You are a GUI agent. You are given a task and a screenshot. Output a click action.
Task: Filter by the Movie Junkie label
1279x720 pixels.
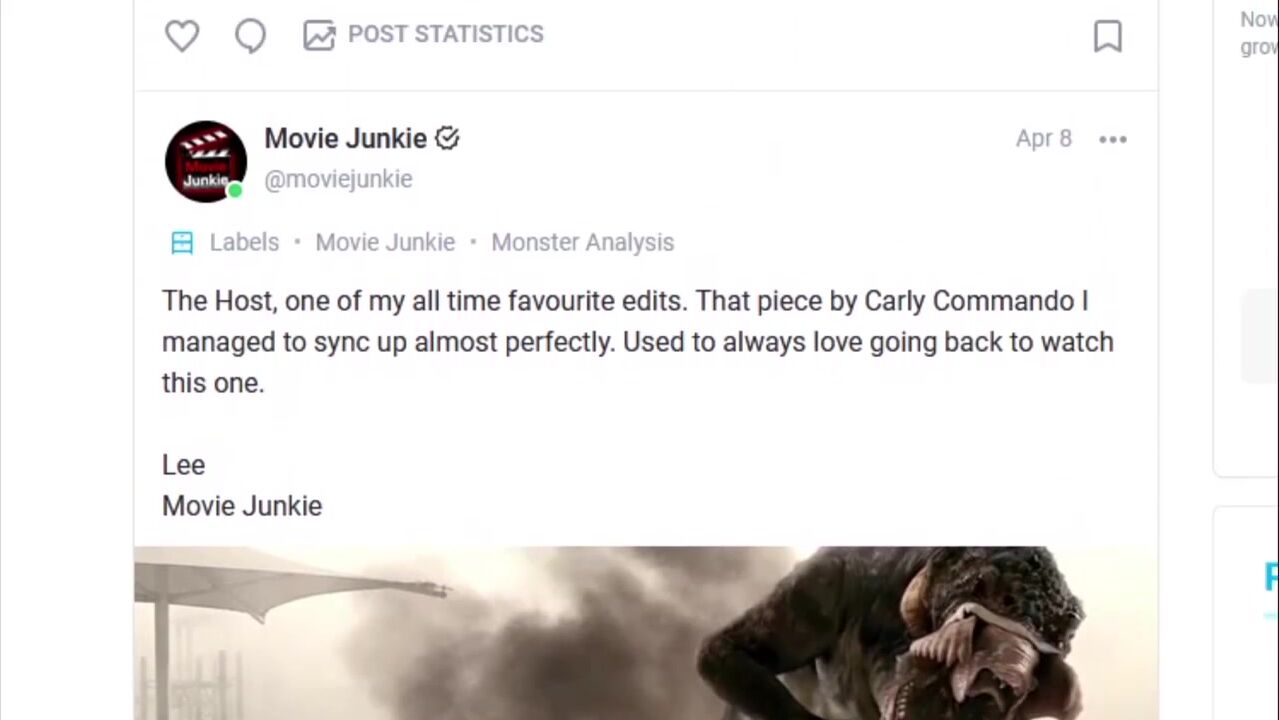click(x=385, y=242)
